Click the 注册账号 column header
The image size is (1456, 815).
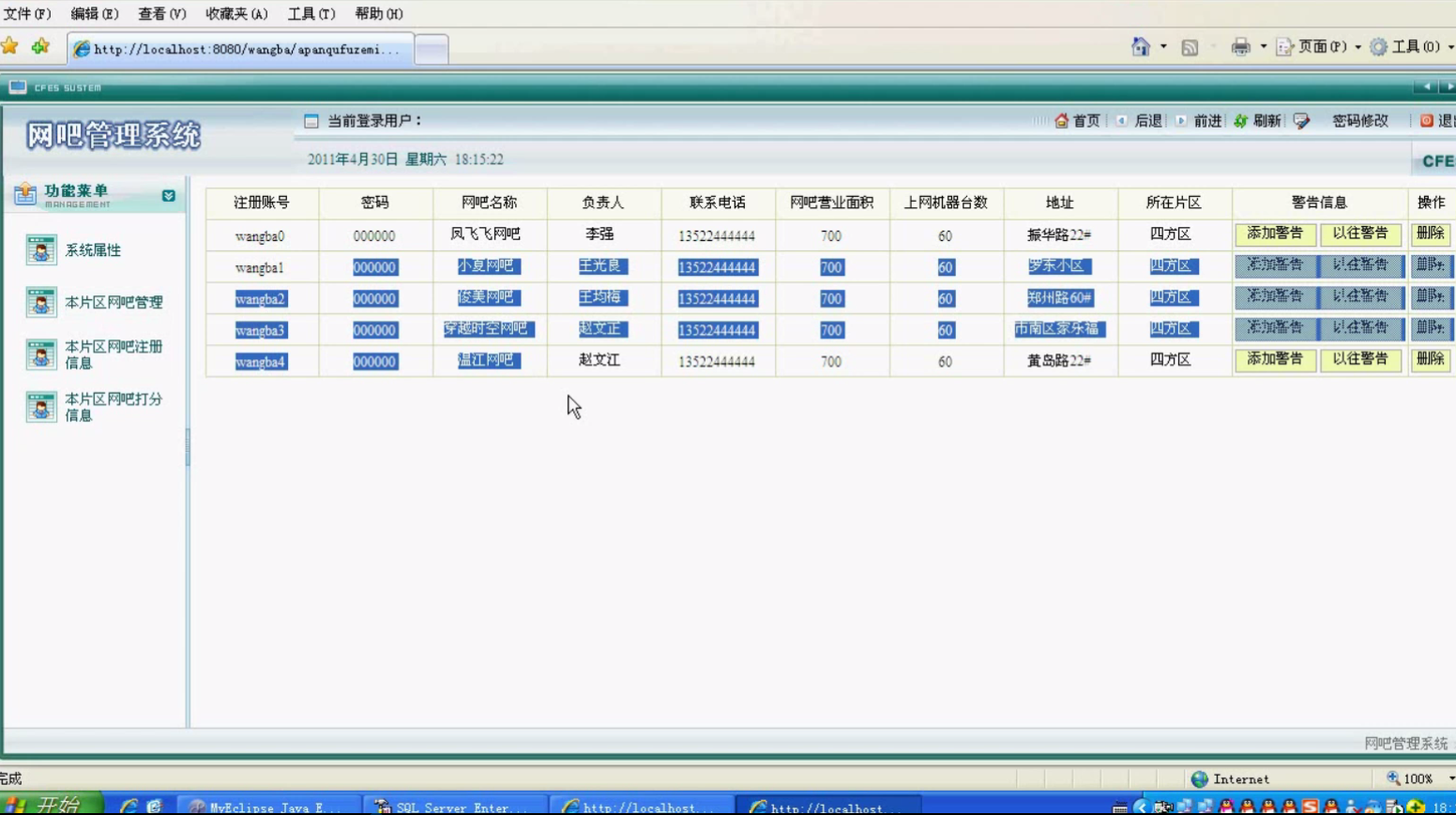262,203
